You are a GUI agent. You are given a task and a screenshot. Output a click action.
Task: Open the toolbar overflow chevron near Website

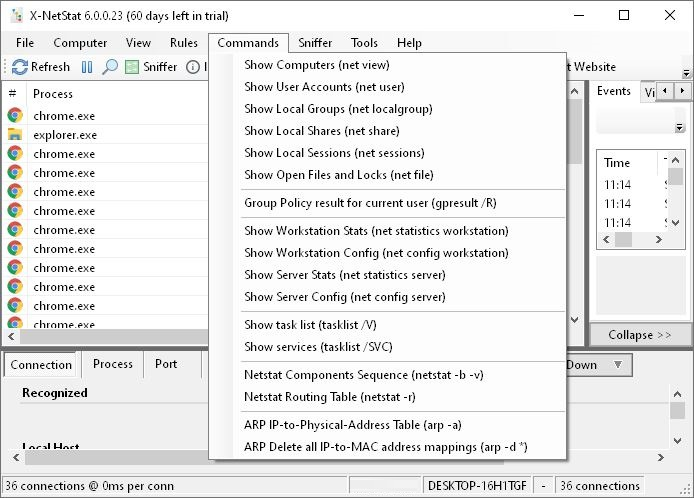coord(686,73)
